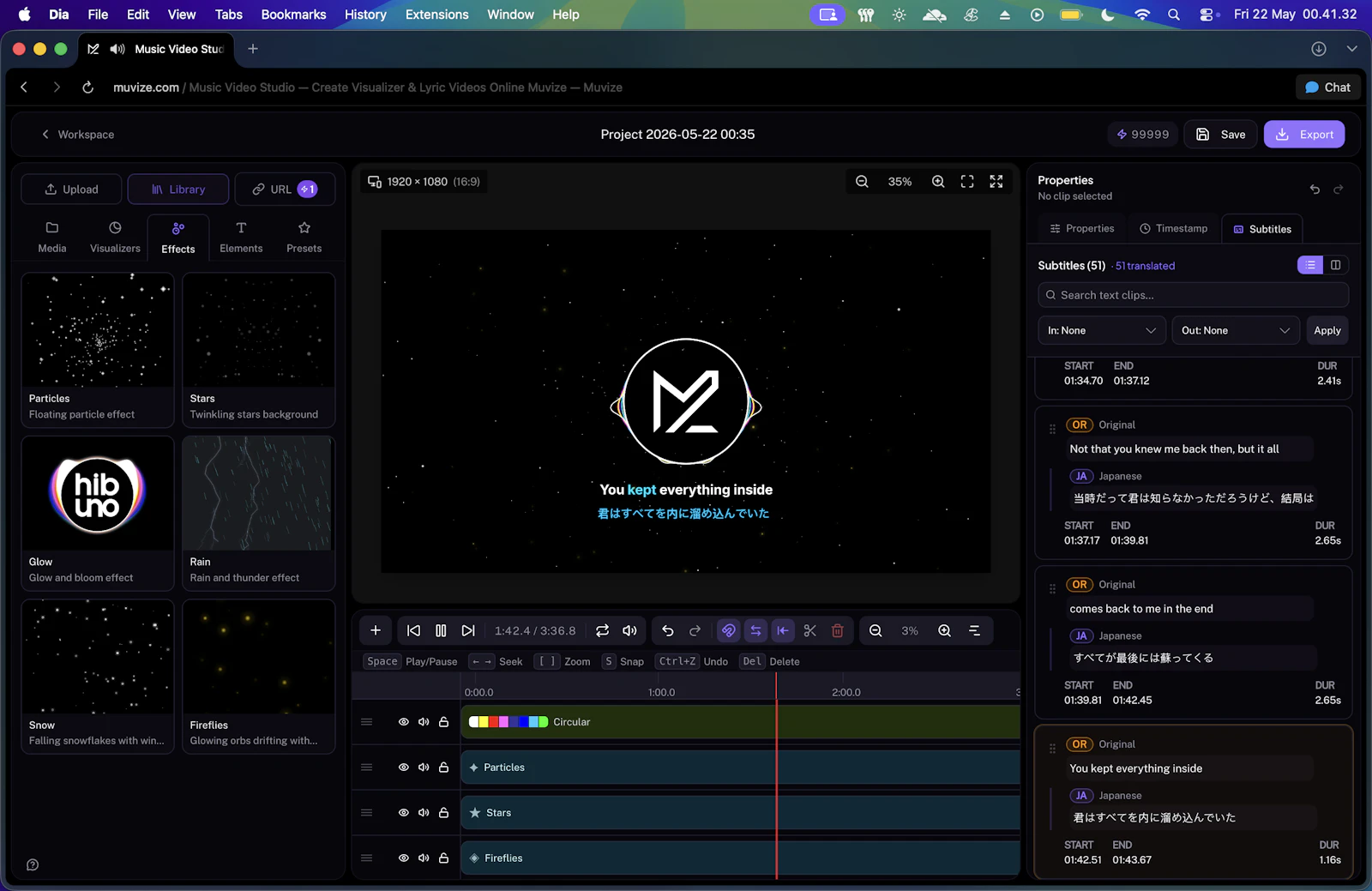Click the Upload button

click(72, 190)
